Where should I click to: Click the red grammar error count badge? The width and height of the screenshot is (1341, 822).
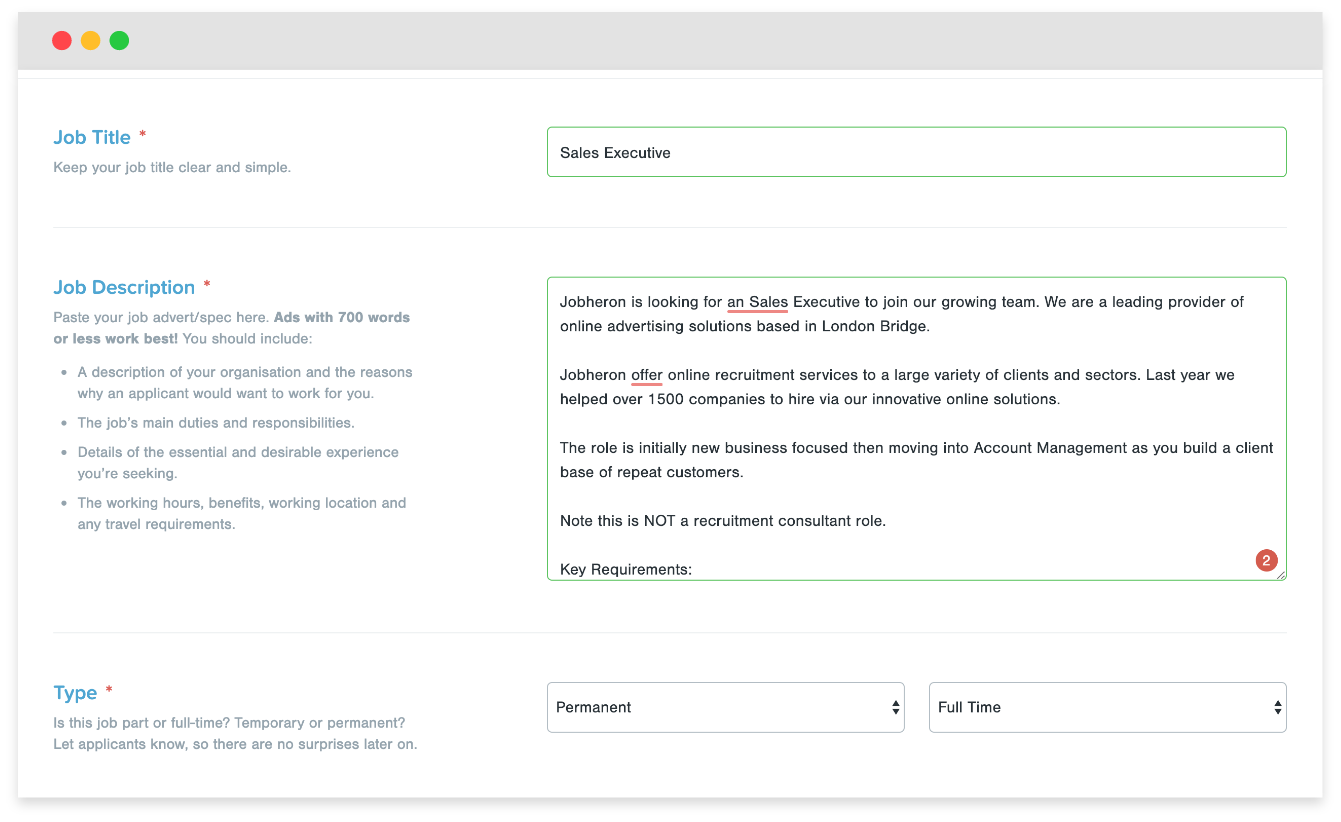(x=1266, y=561)
